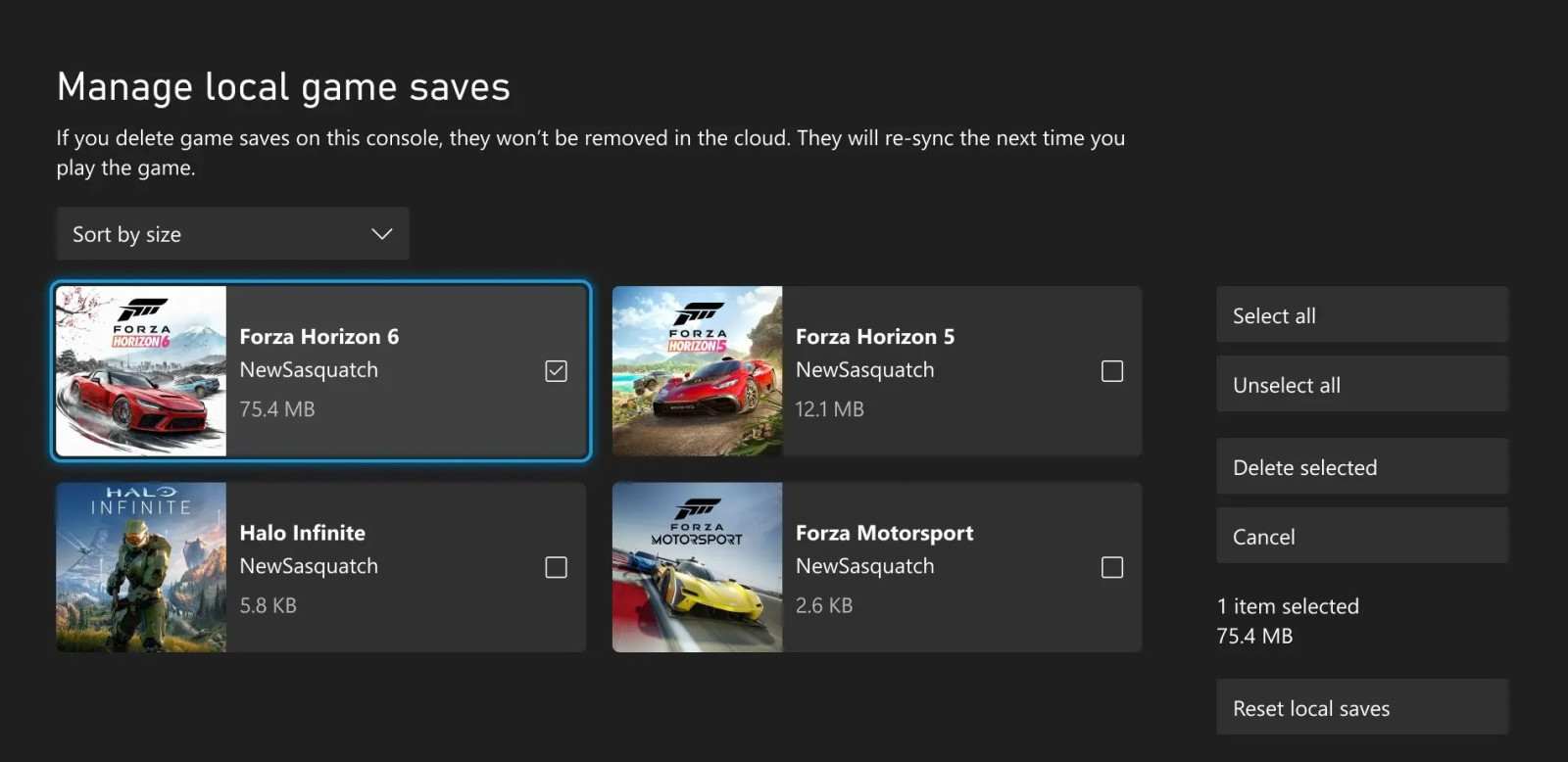Click Forza Horizon 6 cover art
Screen dimensions: 1568x762
click(141, 371)
